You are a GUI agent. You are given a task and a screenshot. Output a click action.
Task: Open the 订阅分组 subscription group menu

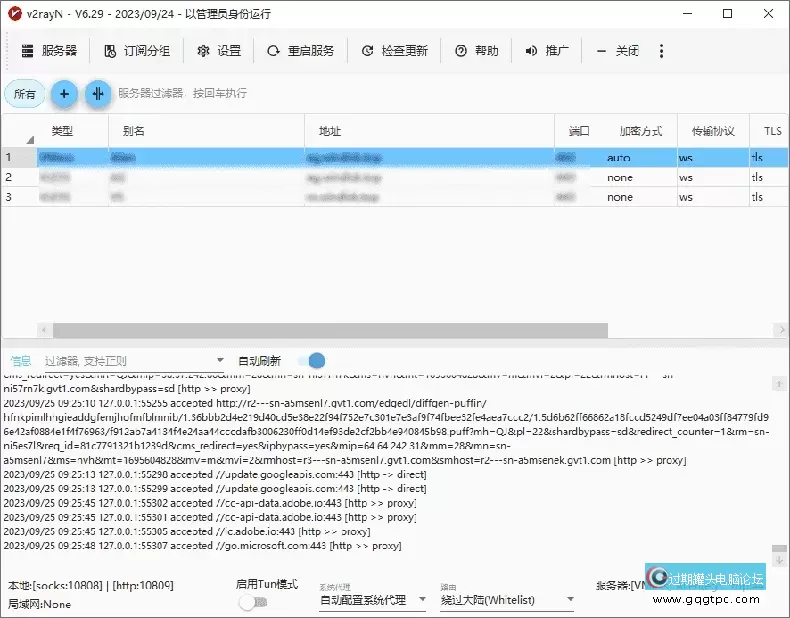click(137, 51)
